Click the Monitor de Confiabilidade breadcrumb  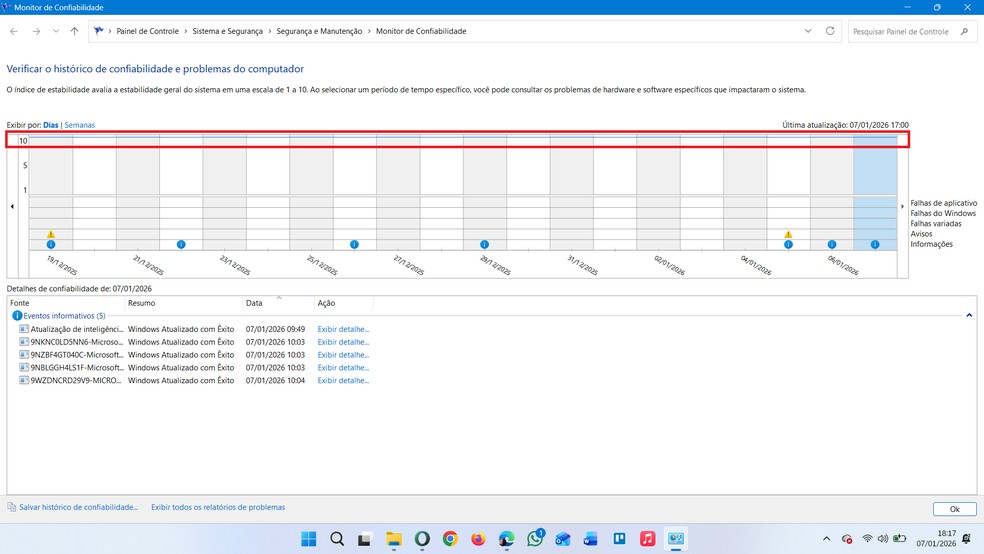(x=421, y=31)
